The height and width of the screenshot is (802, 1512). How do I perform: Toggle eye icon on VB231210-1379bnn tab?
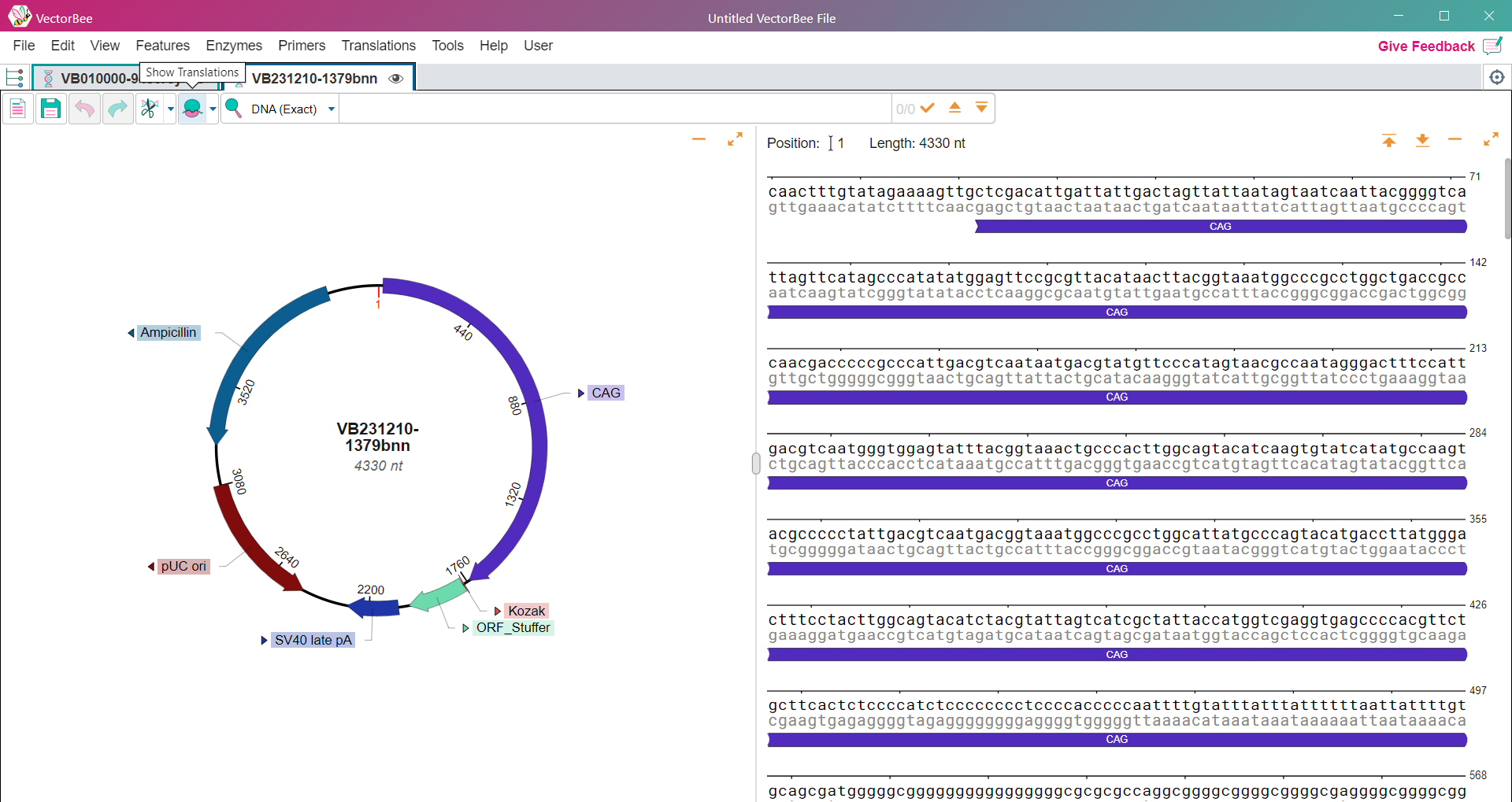tap(396, 79)
